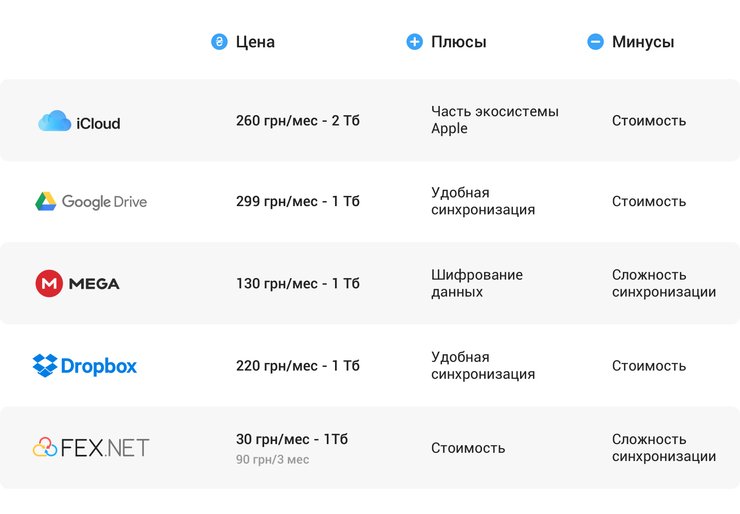The height and width of the screenshot is (514, 740).
Task: Click the Google Drive triangle logo
Action: (45, 202)
